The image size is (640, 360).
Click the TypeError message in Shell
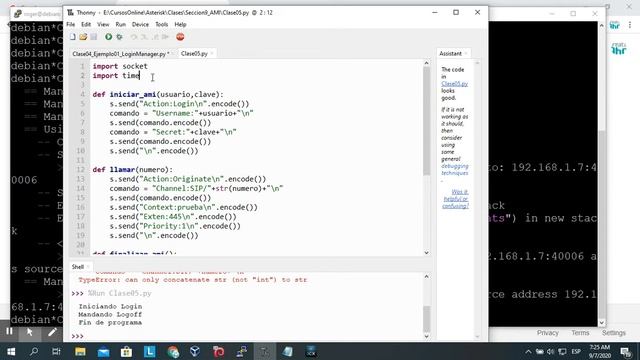tap(193, 280)
